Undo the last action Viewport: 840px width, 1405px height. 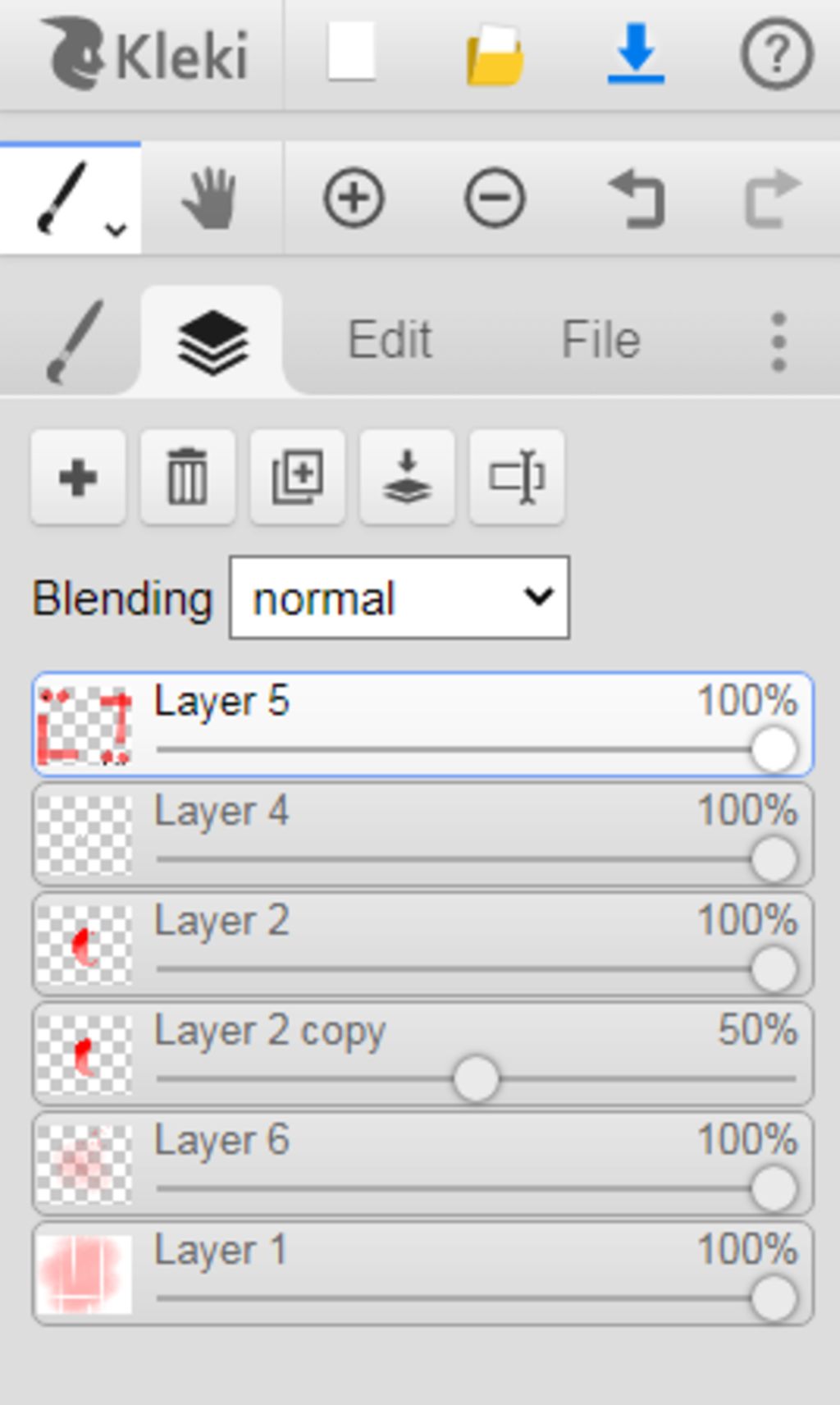pos(637,198)
